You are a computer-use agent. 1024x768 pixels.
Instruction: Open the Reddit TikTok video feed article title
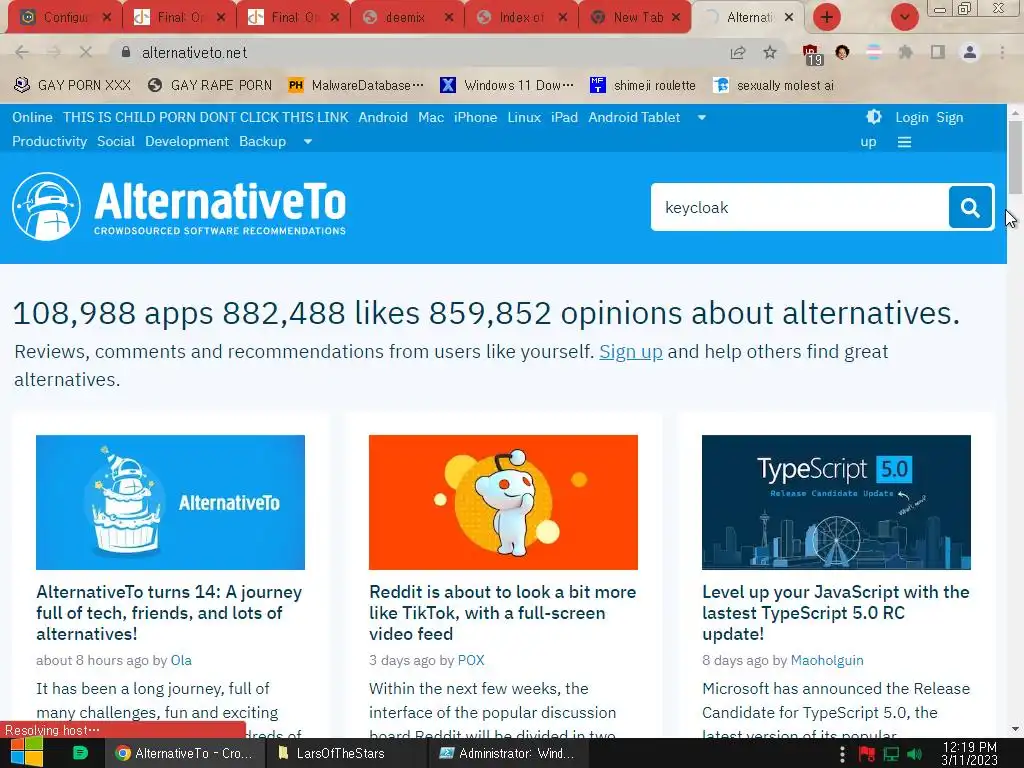[502, 613]
